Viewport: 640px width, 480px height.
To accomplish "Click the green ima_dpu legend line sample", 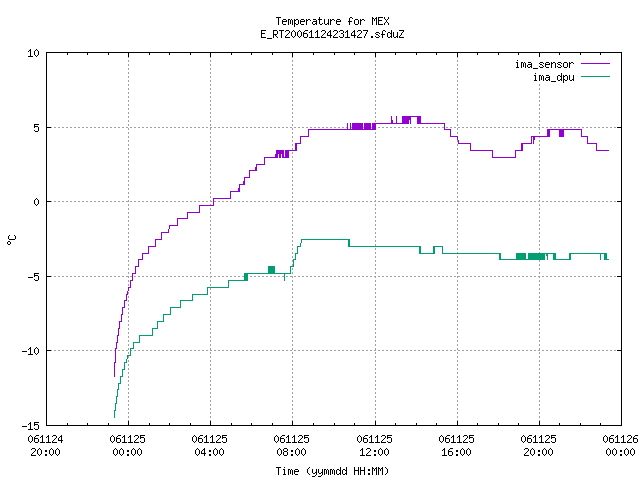I will click(595, 77).
